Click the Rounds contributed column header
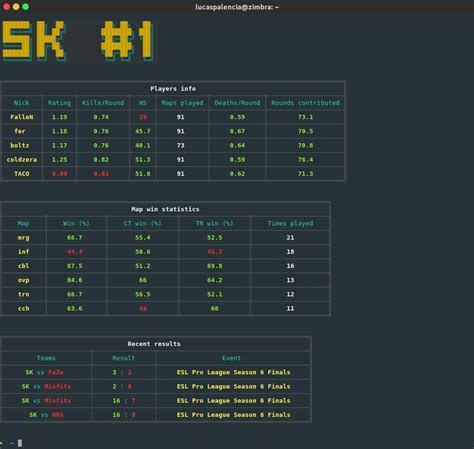The height and width of the screenshot is (449, 474). click(305, 103)
